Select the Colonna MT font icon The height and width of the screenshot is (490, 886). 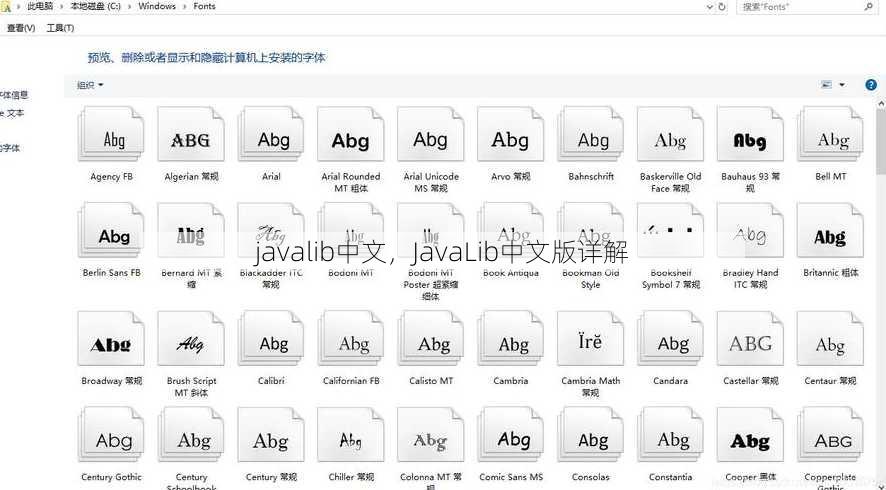(431, 435)
